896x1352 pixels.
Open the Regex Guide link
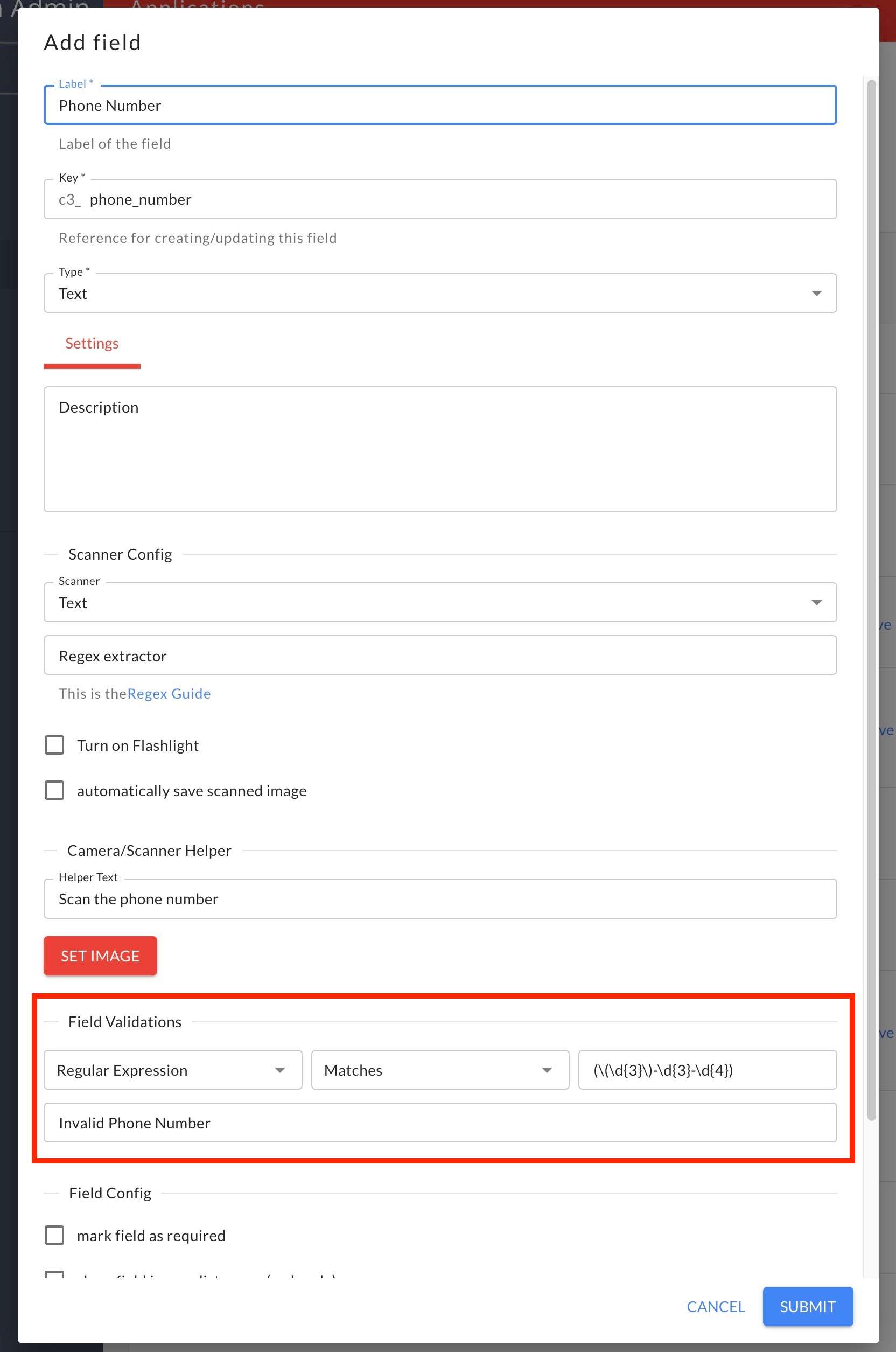pos(169,693)
